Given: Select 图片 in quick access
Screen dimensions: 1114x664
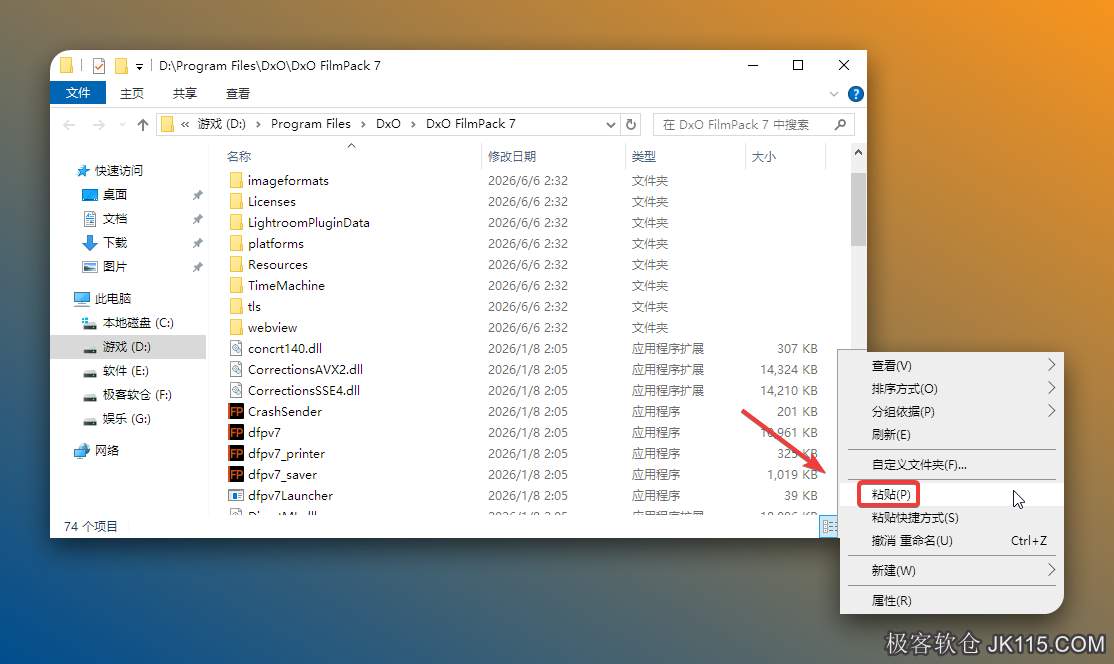Looking at the screenshot, I should (x=115, y=267).
